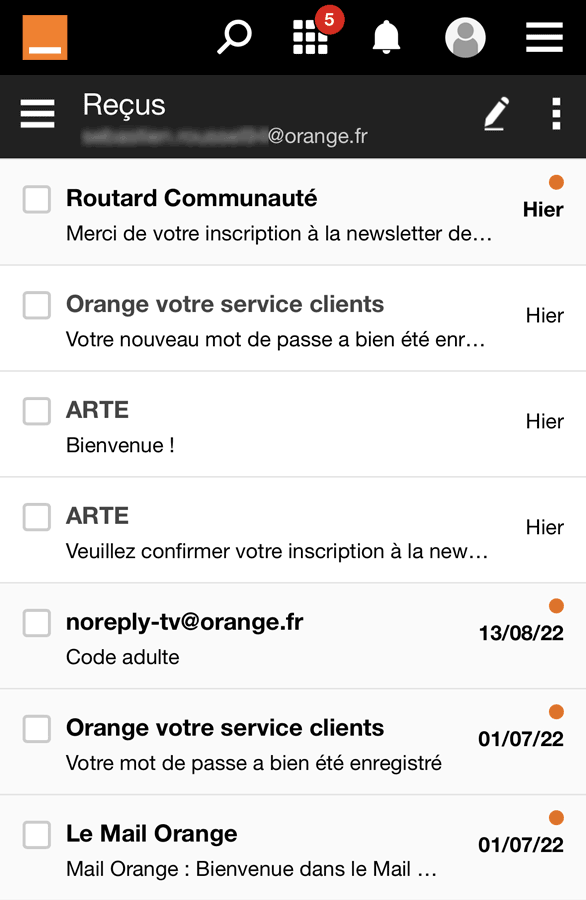Open the mail folders menu beside Reçus
Viewport: 586px width, 900px height.
tap(38, 114)
